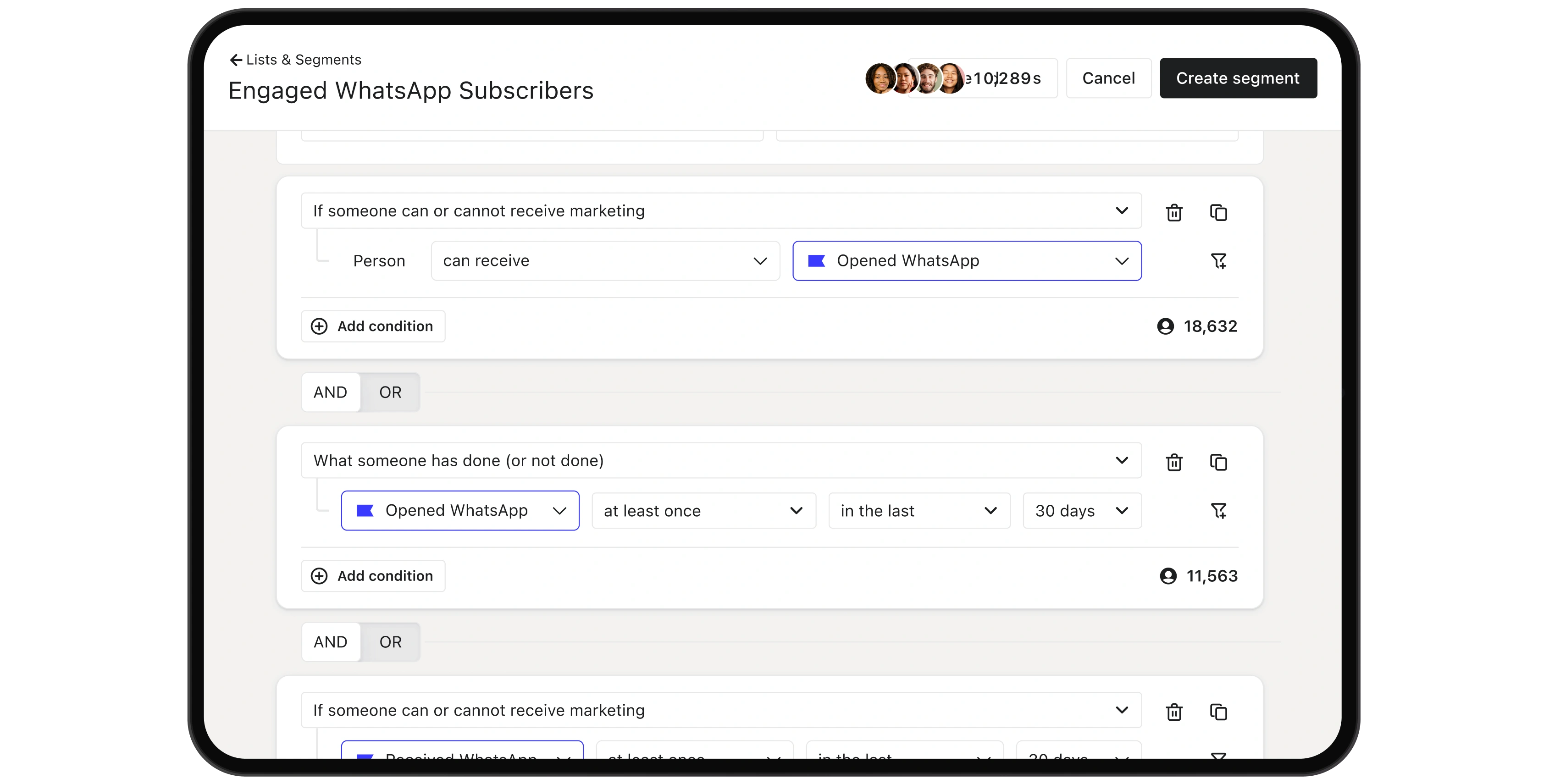The height and width of the screenshot is (784, 1549).
Task: Open the 'at least once' dropdown
Action: [703, 510]
